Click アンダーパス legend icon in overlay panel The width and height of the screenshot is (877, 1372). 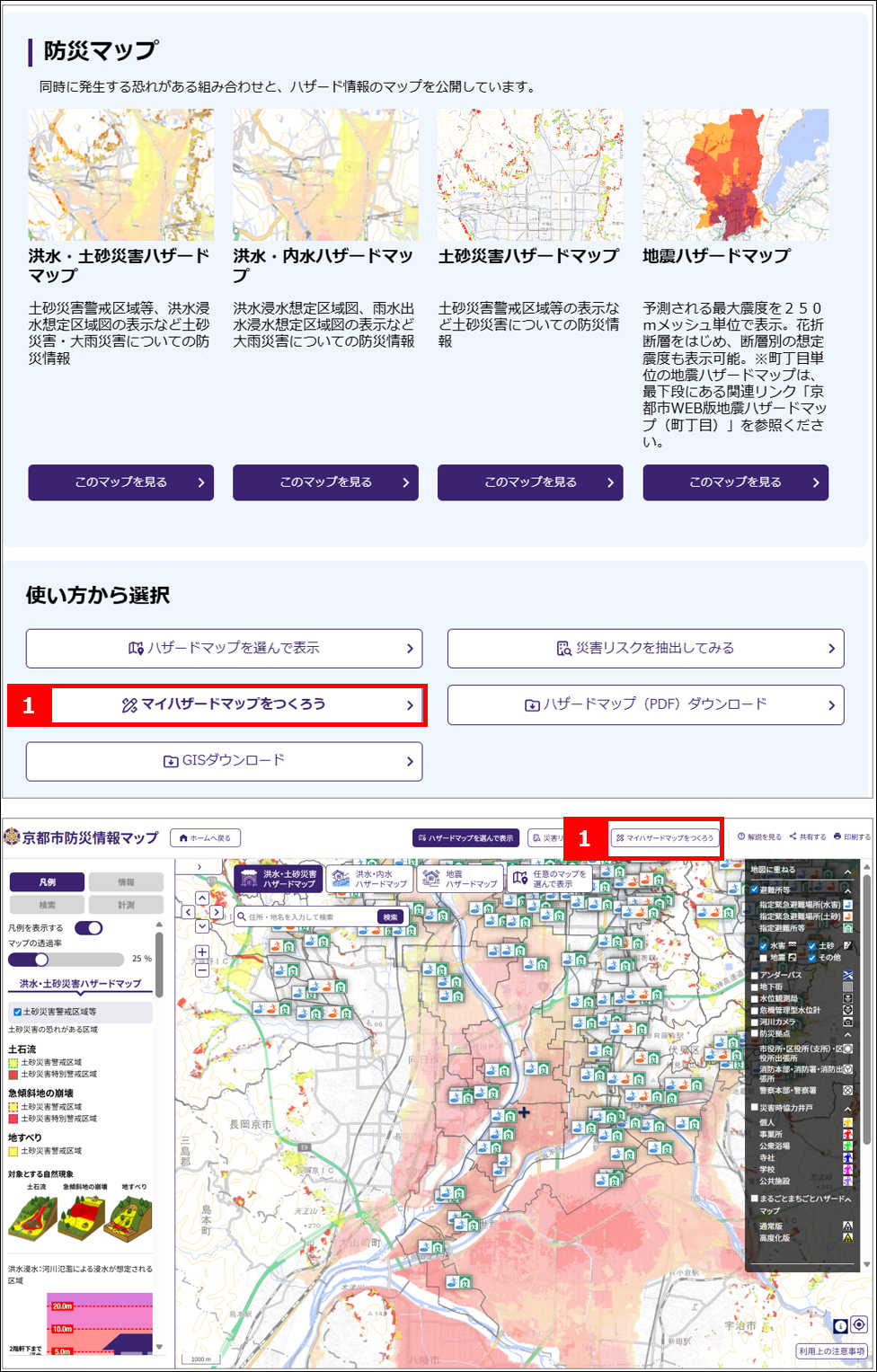point(847,975)
